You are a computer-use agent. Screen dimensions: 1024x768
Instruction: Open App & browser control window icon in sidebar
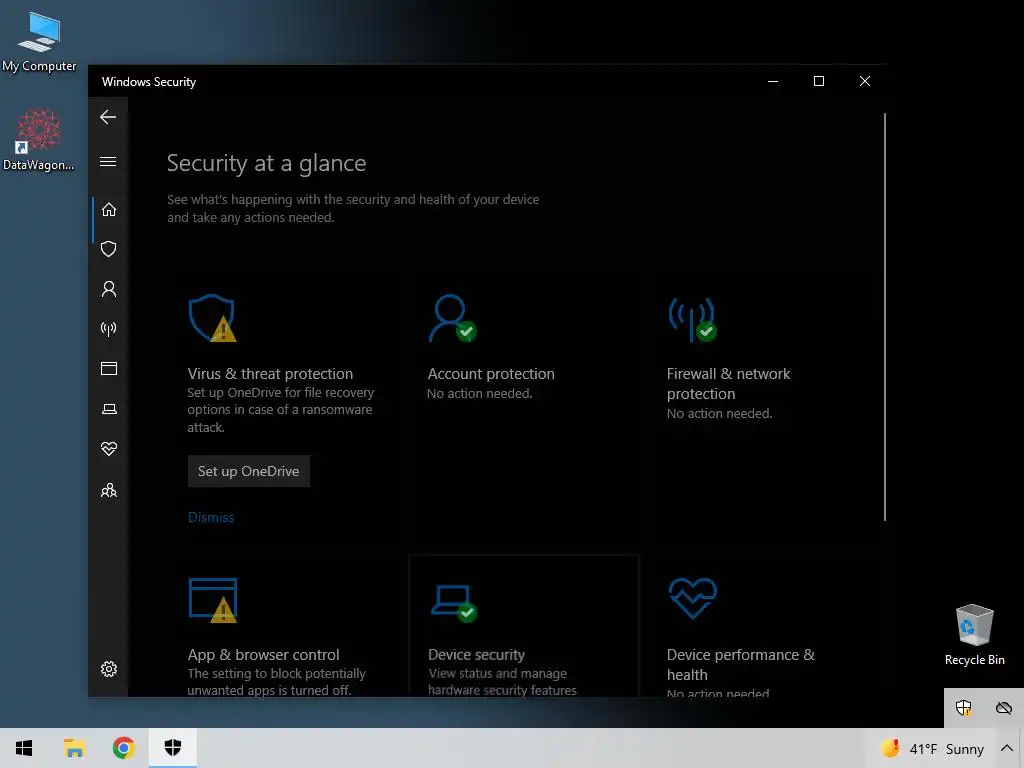108,369
